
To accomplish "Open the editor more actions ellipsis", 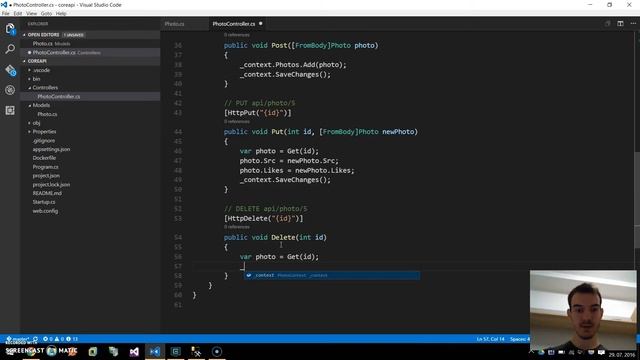I will click(633, 24).
